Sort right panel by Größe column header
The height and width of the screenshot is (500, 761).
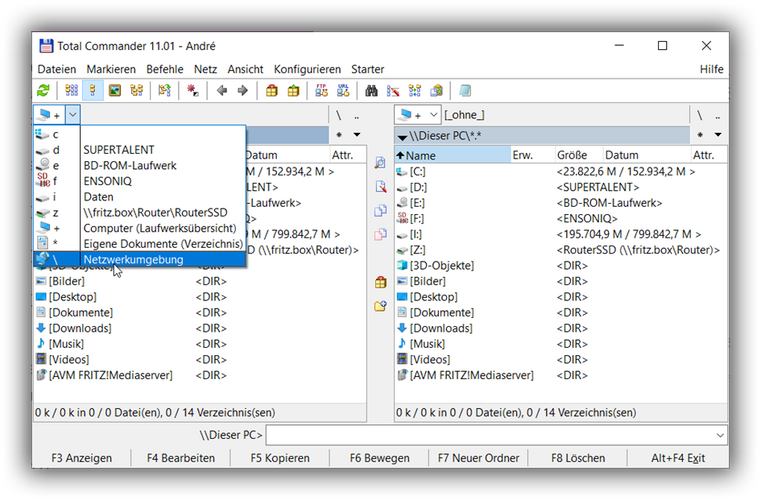(578, 155)
